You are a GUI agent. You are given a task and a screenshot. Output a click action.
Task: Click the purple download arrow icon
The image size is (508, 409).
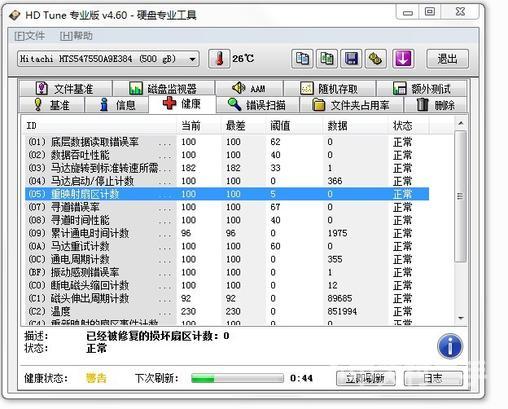(403, 59)
